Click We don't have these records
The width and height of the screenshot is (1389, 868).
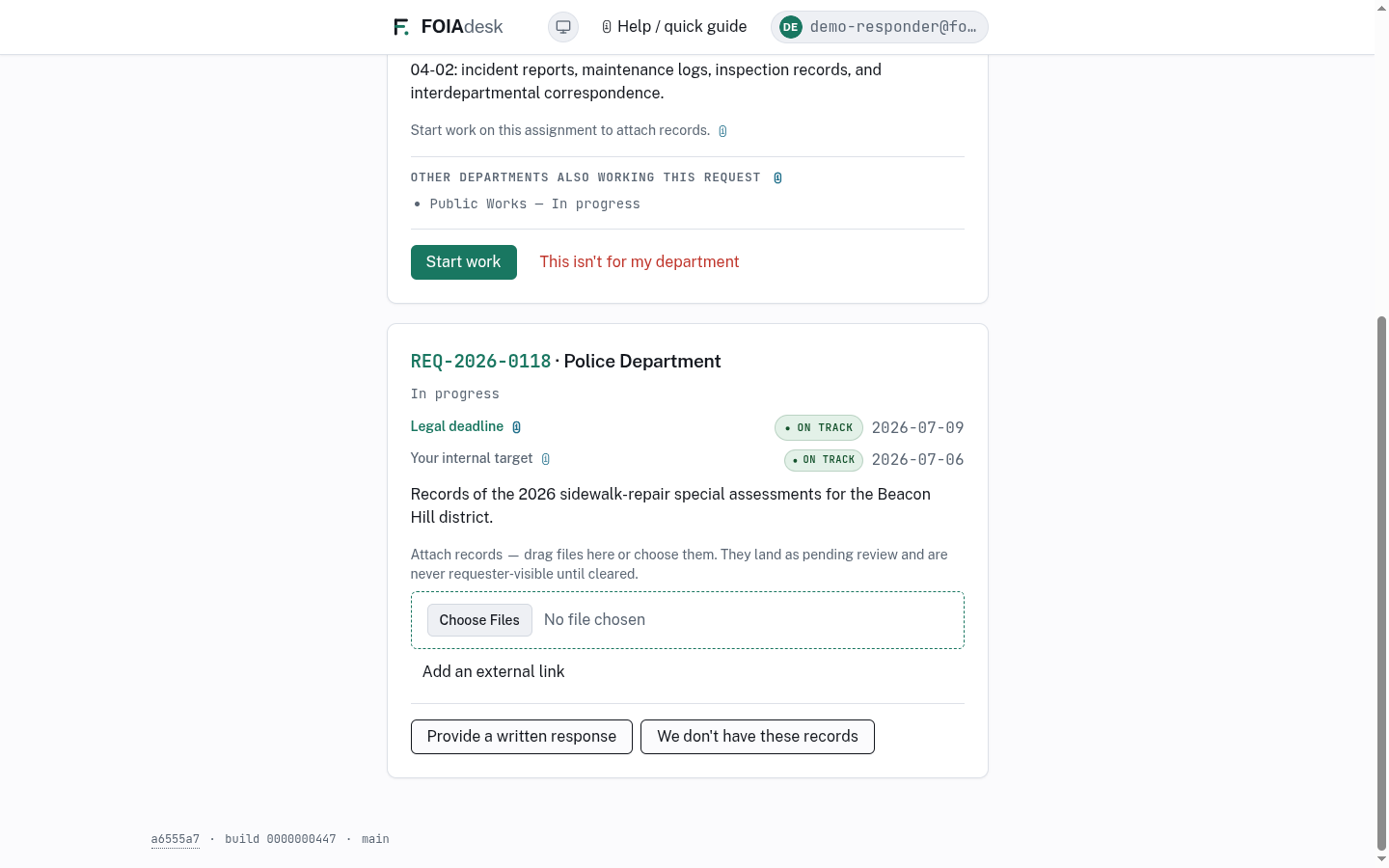click(x=757, y=737)
